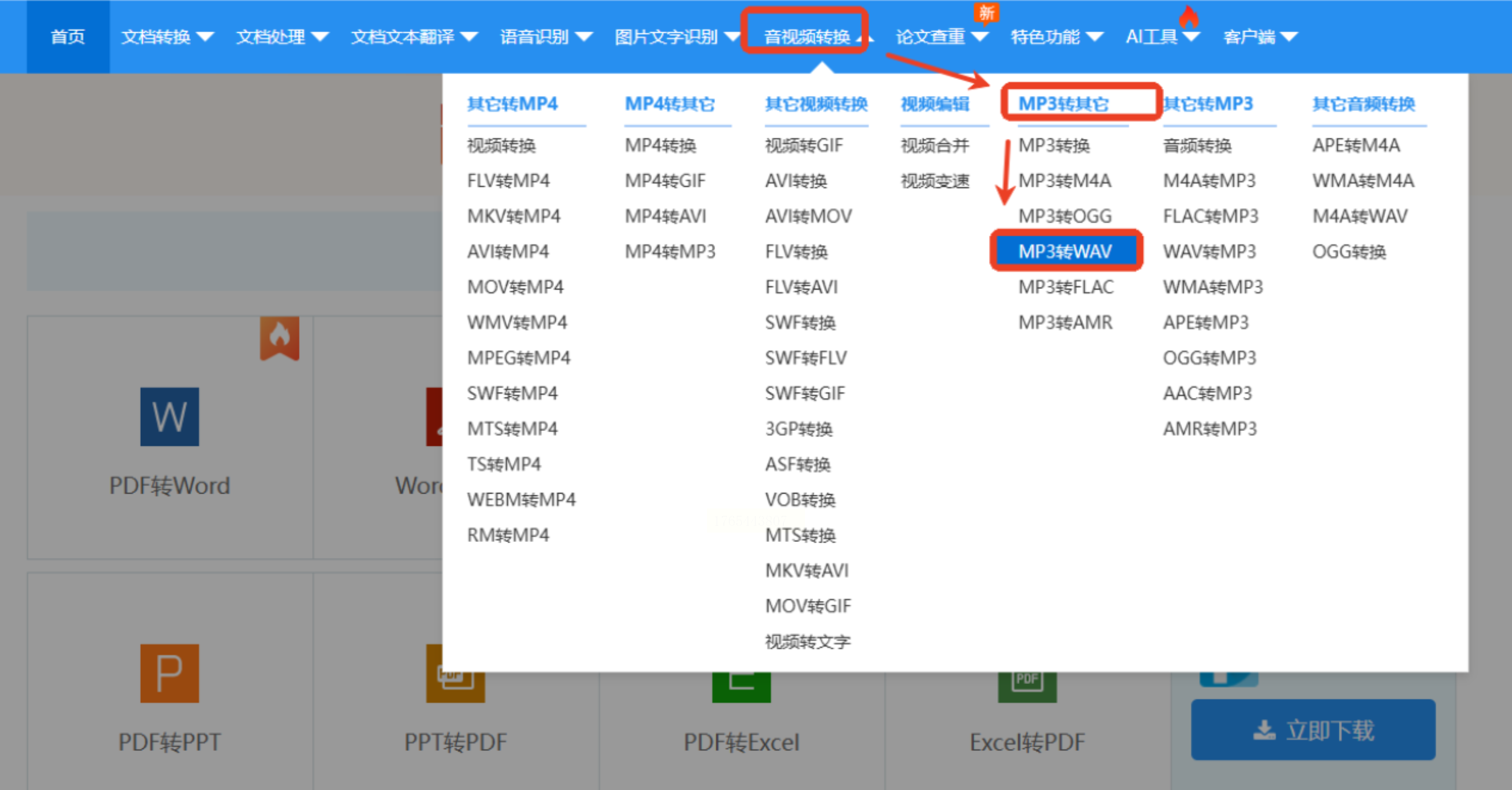
Task: Click the PPT转PDF icon tile
Action: point(455,687)
